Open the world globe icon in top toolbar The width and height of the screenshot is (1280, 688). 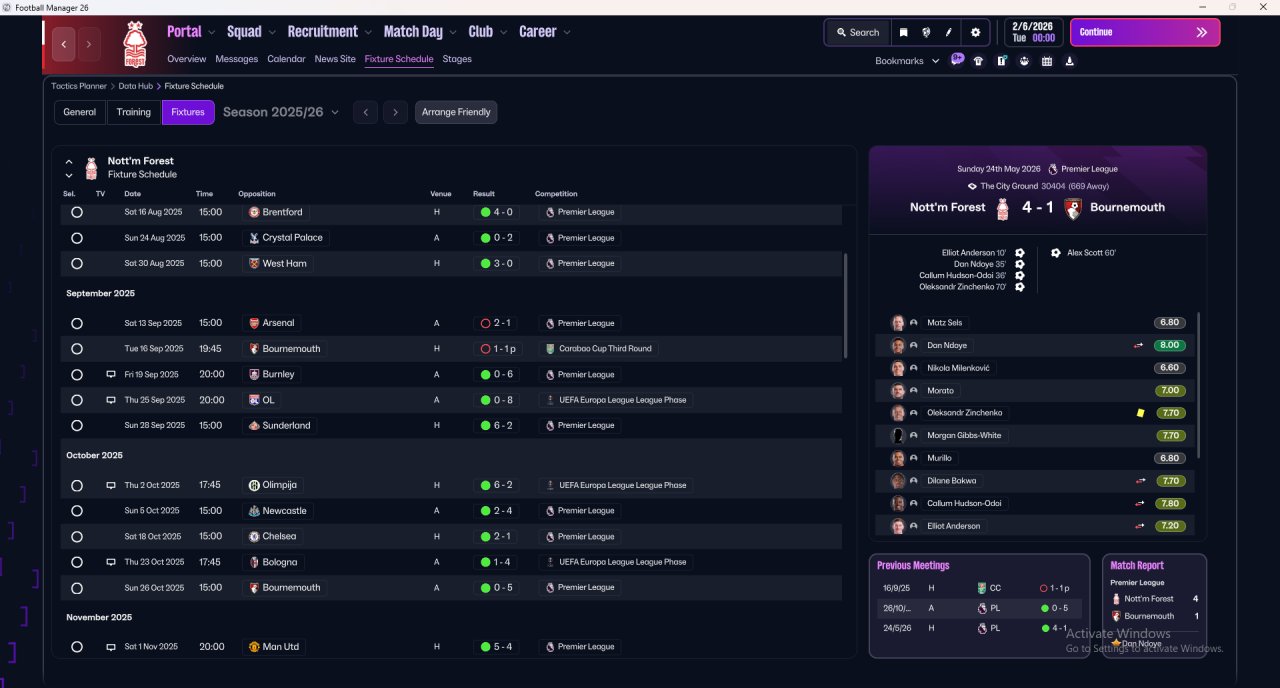click(x=927, y=32)
